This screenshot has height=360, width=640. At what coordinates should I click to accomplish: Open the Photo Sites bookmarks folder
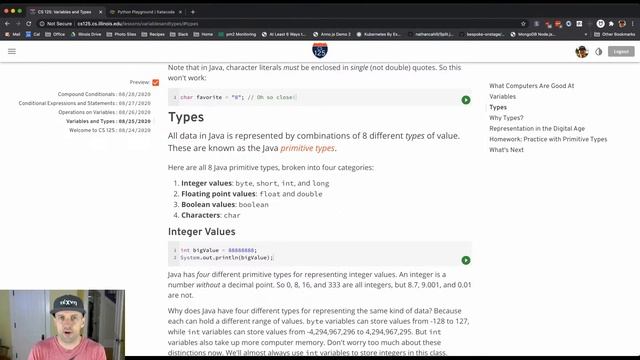[121, 34]
